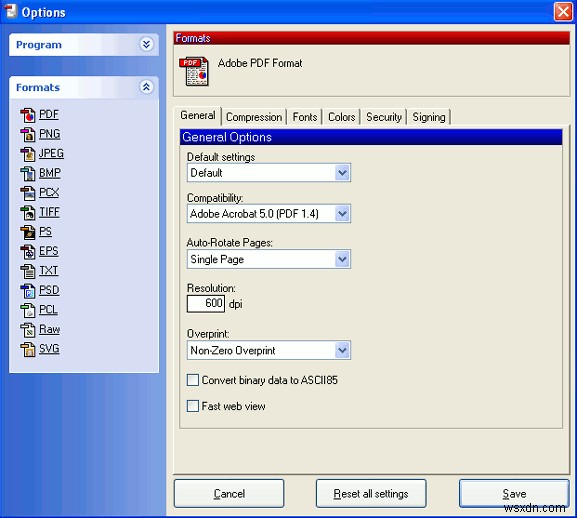
Task: Click the BMP format icon in sidebar
Action: 28,174
